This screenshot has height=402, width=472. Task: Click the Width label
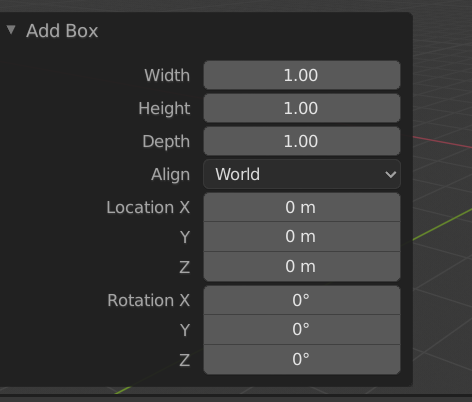click(167, 75)
